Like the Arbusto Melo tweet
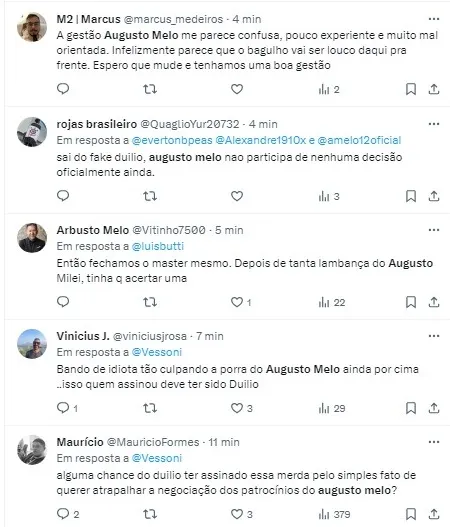 237,302
